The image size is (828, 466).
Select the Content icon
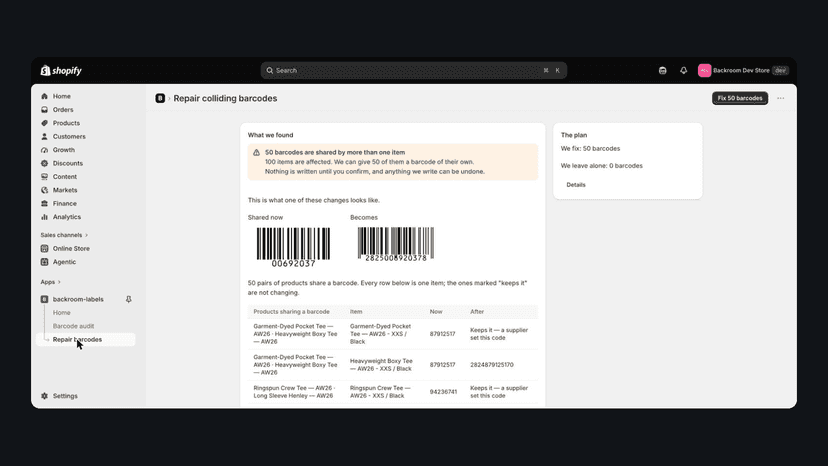[44, 176]
